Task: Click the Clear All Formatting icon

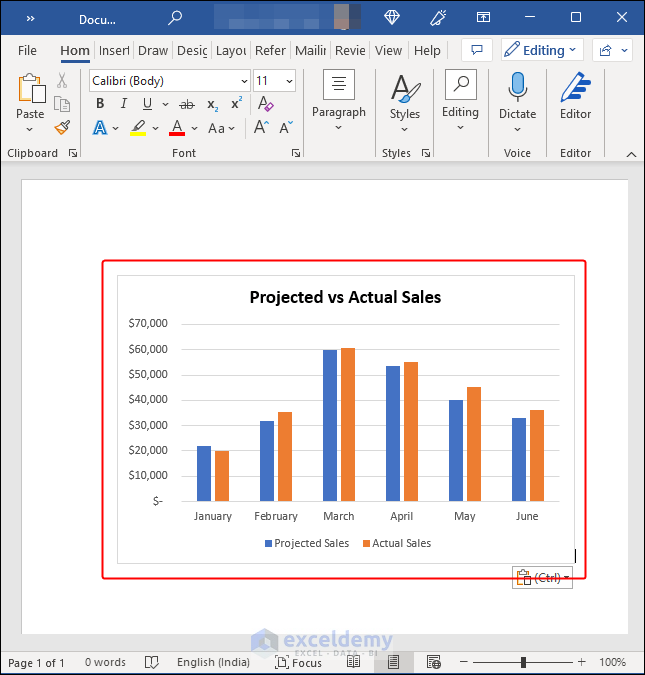Action: 265,104
